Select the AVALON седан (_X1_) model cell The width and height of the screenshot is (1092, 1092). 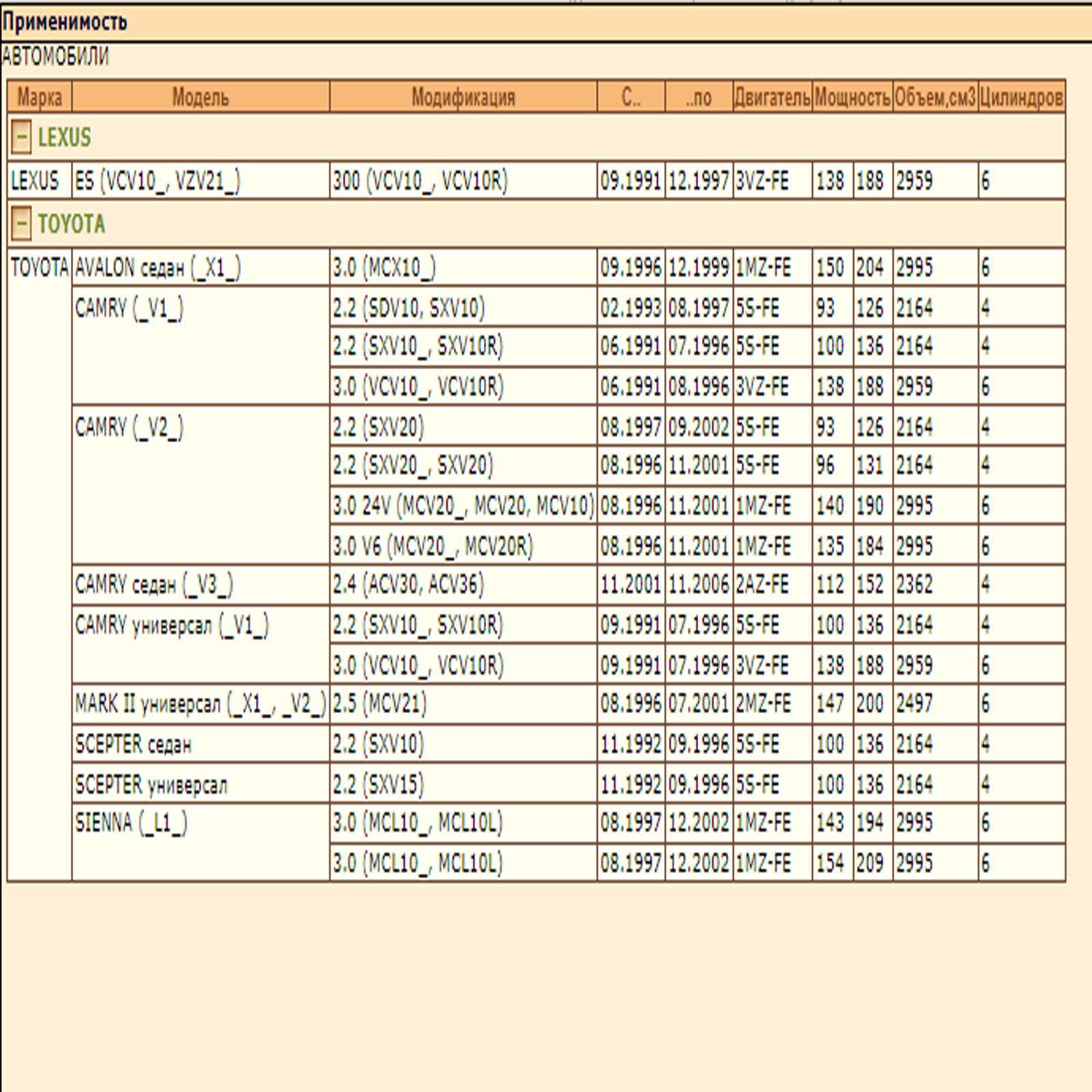pyautogui.click(x=201, y=268)
